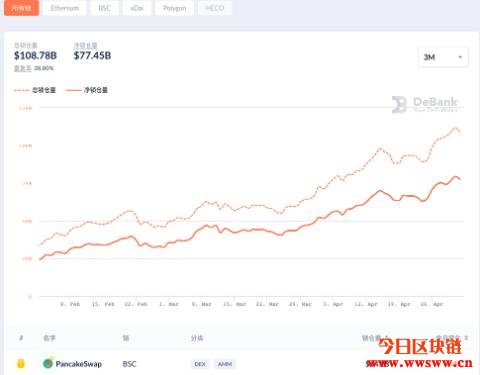Click the DEX category tag
Viewport: 480px width, 375px height.
(200, 364)
